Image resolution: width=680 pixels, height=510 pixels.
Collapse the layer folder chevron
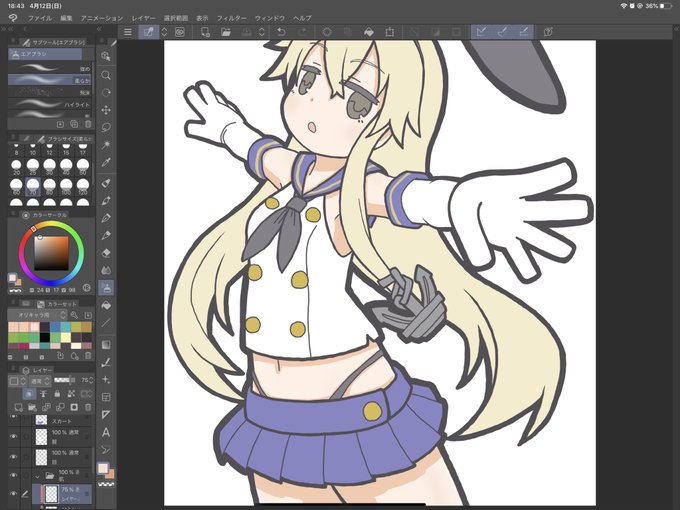coord(37,476)
